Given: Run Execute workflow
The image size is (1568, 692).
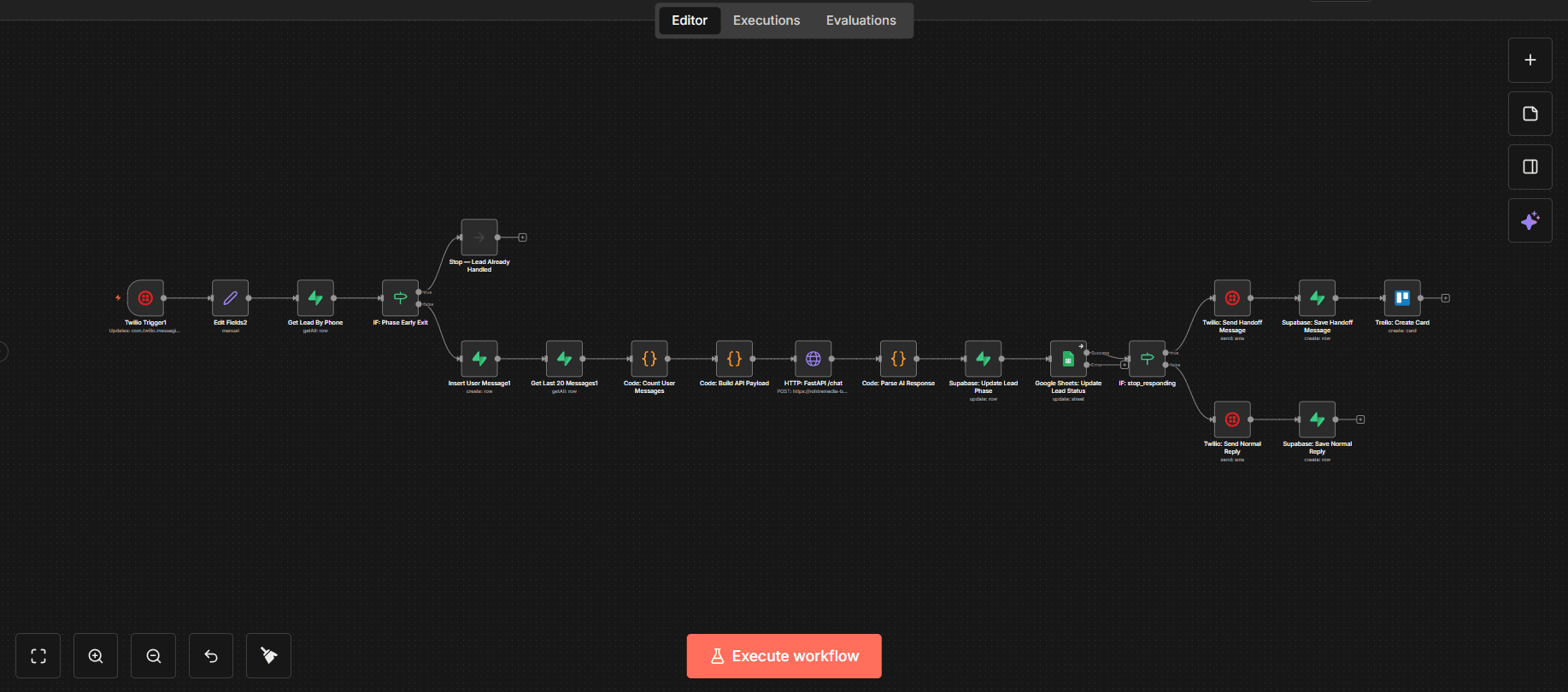Looking at the screenshot, I should [784, 656].
